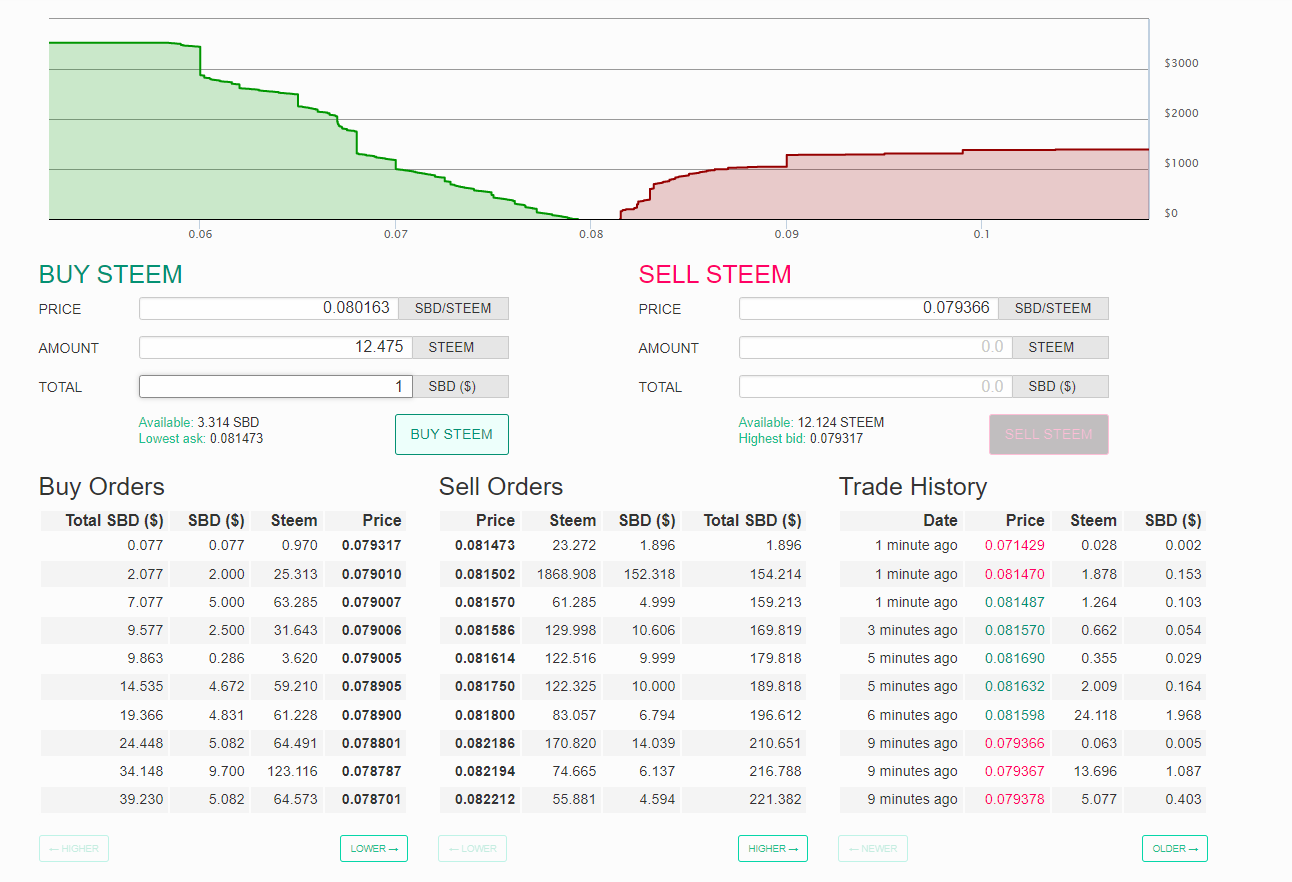Screen dimensions: 1292x882
Task: Focus the Buy Steem total field
Action: pyautogui.click(x=275, y=386)
